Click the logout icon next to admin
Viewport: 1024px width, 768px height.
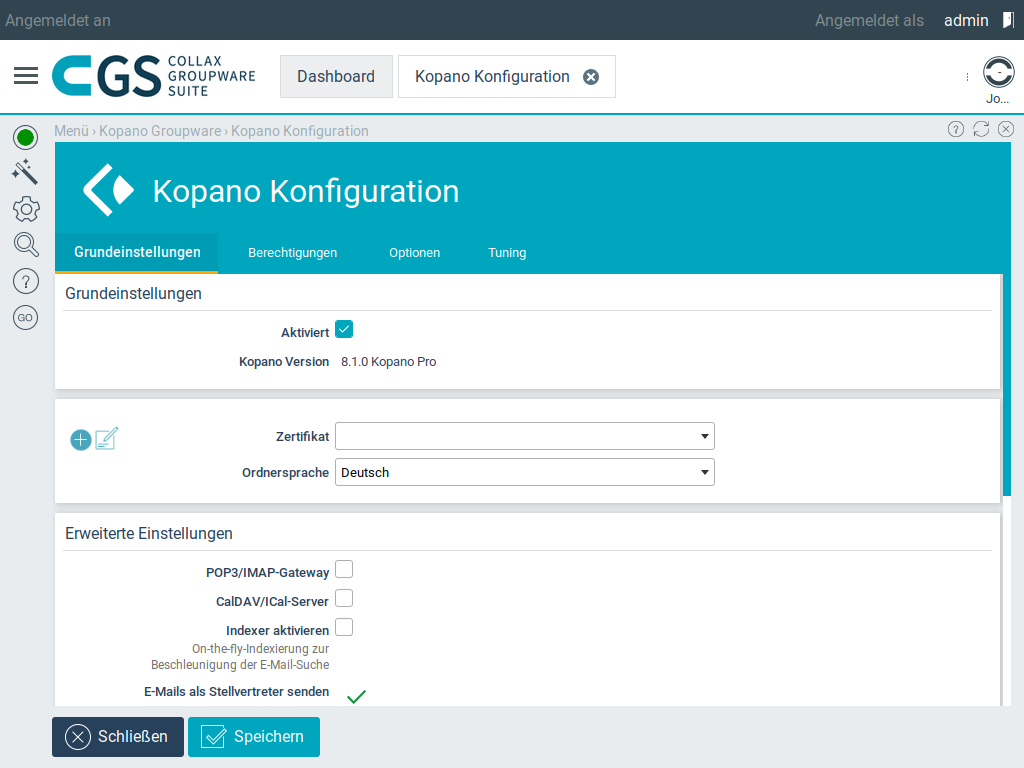click(x=1008, y=20)
